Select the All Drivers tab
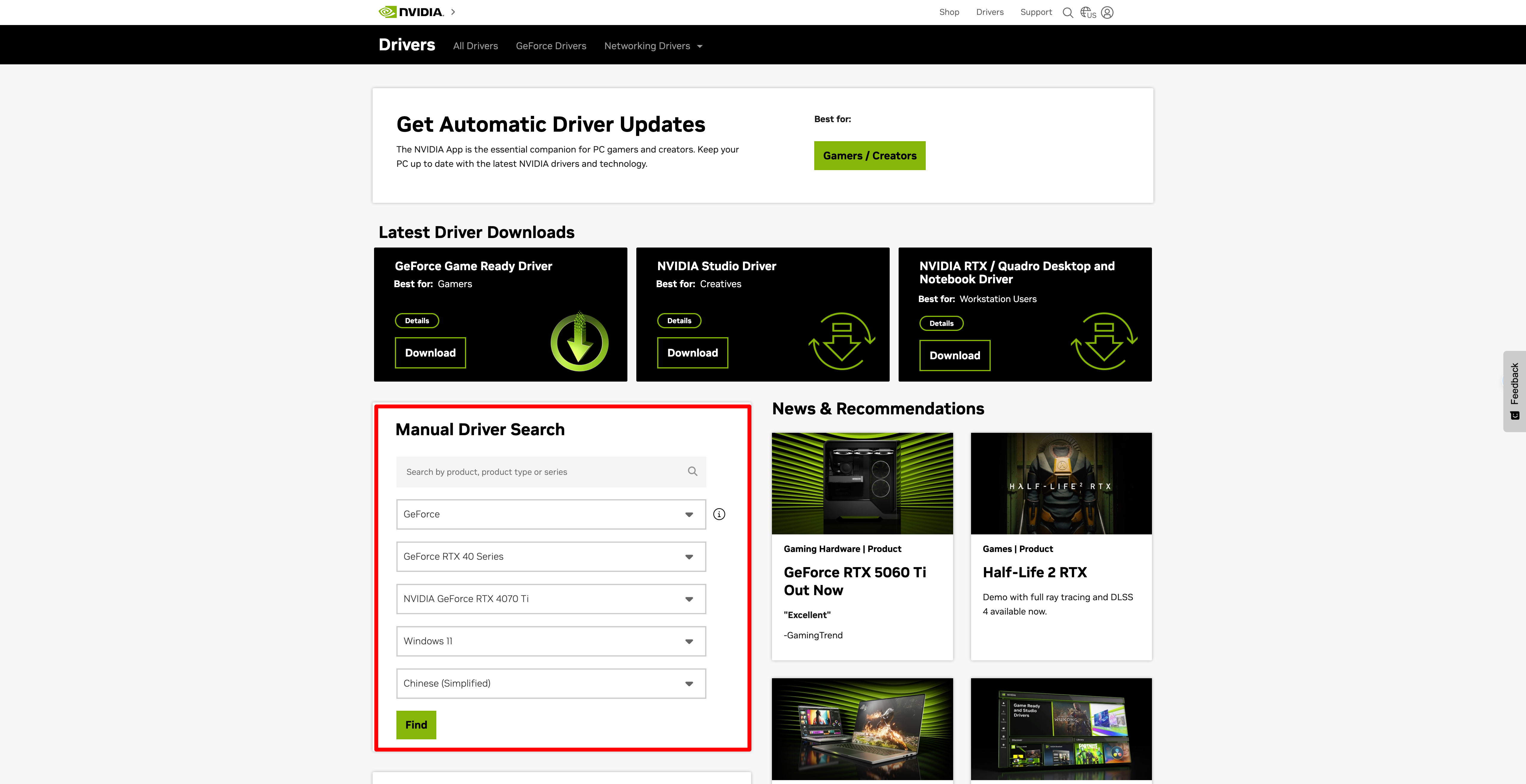This screenshot has width=1526, height=784. 476,46
